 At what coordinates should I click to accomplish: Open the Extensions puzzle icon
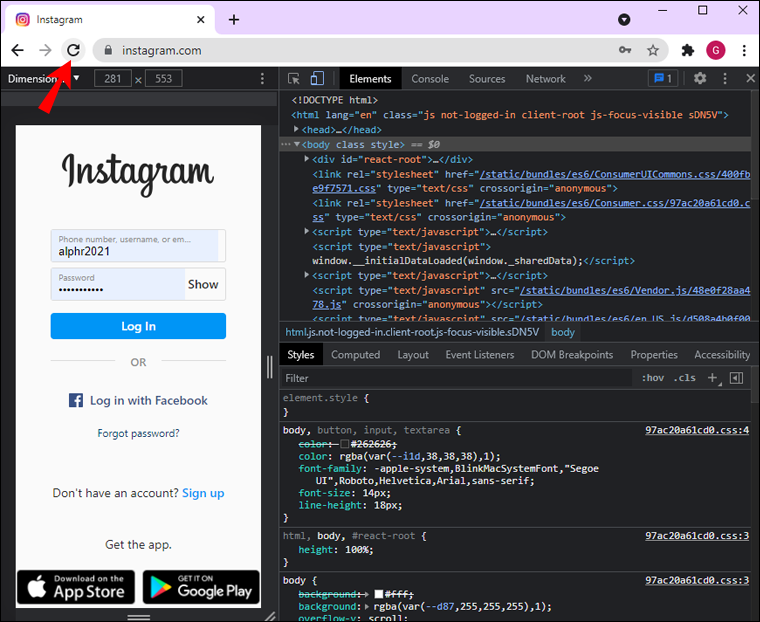pyautogui.click(x=687, y=50)
